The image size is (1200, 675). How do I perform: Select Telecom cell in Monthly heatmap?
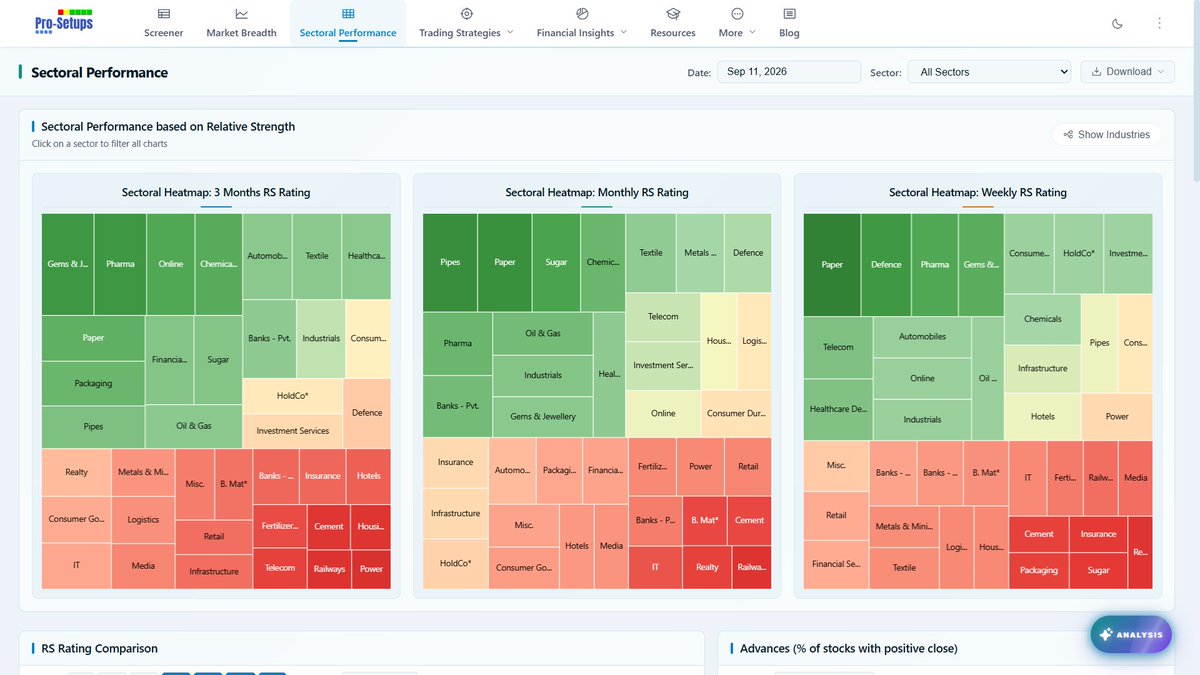coord(663,316)
